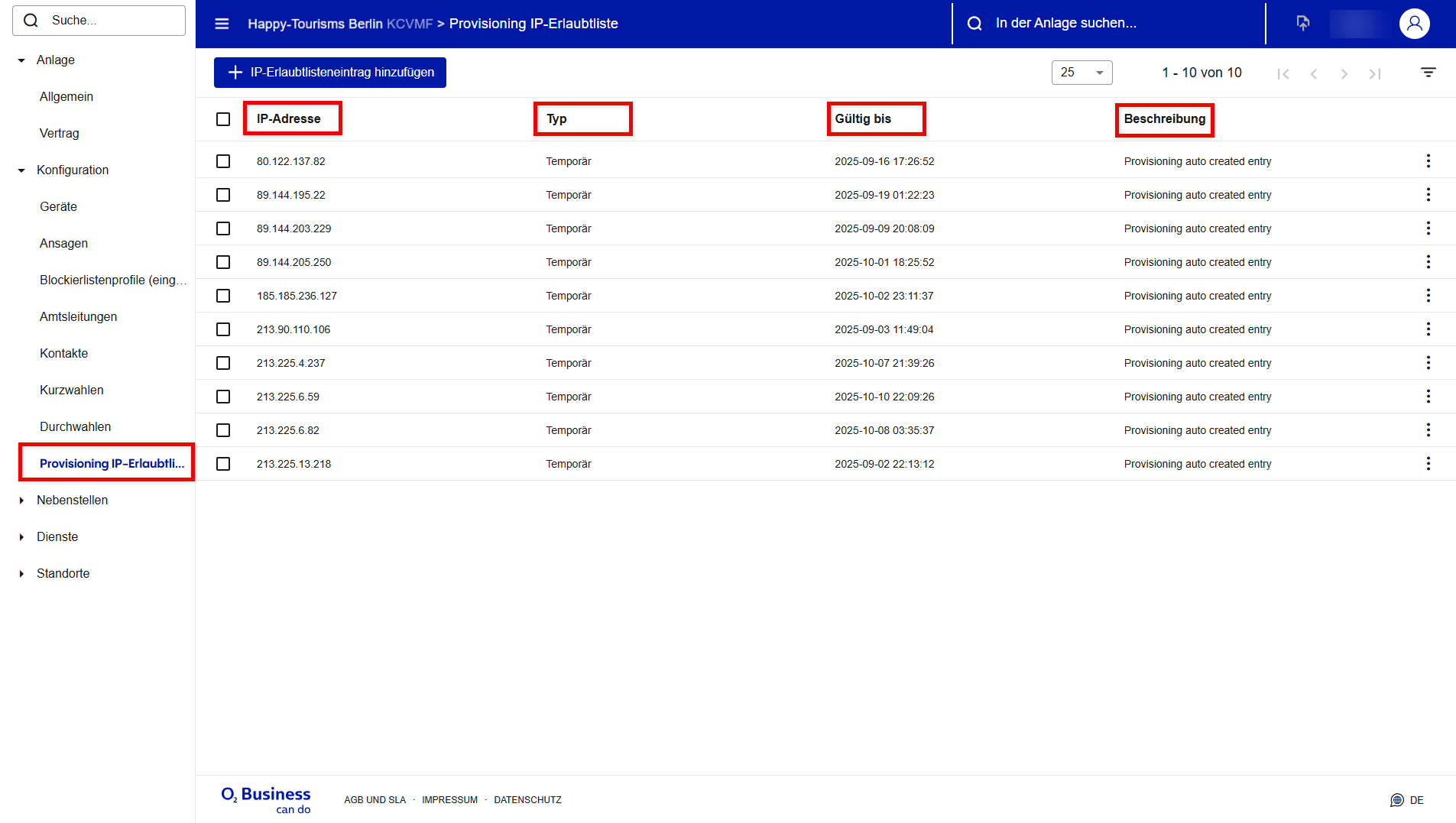
Task: Toggle the select-all checkbox in header
Action: pos(223,119)
